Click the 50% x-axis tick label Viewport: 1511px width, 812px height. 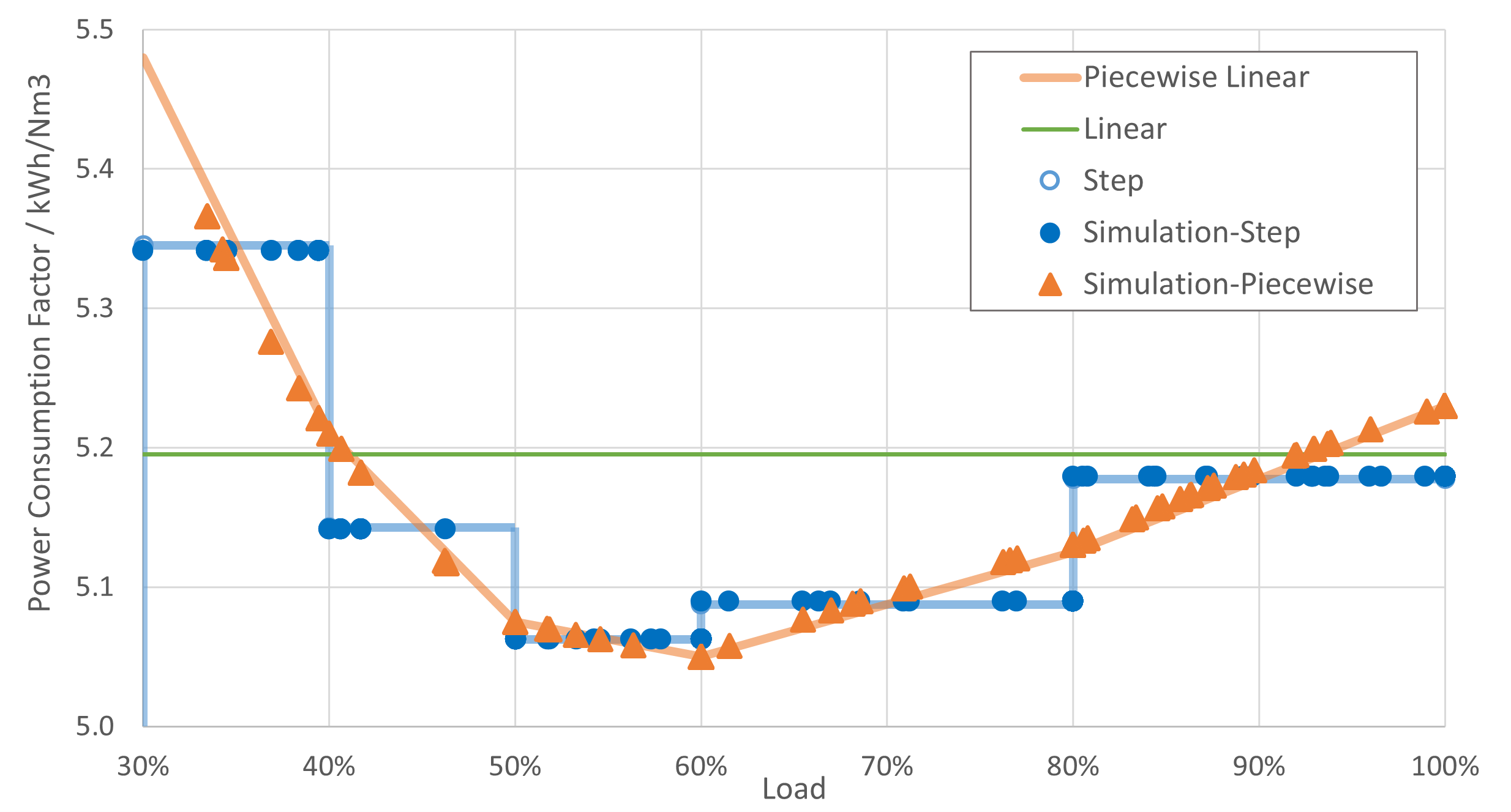515,767
